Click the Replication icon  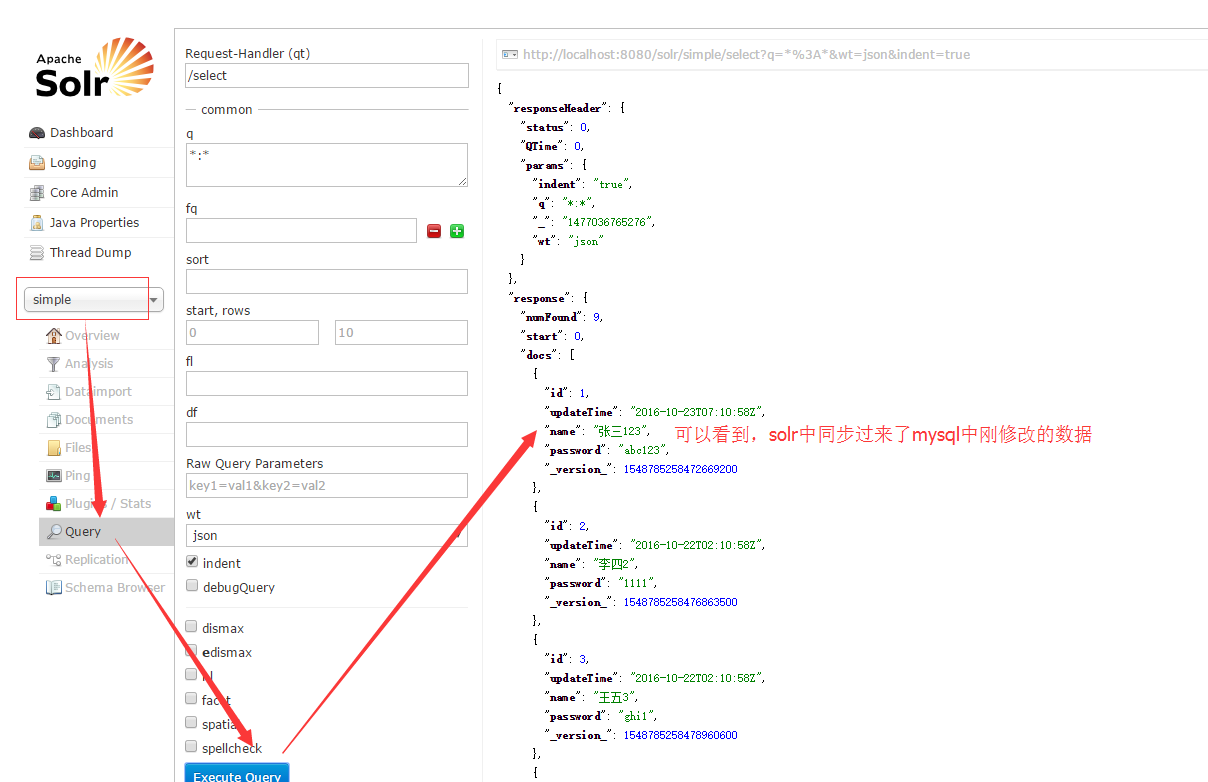pos(54,559)
